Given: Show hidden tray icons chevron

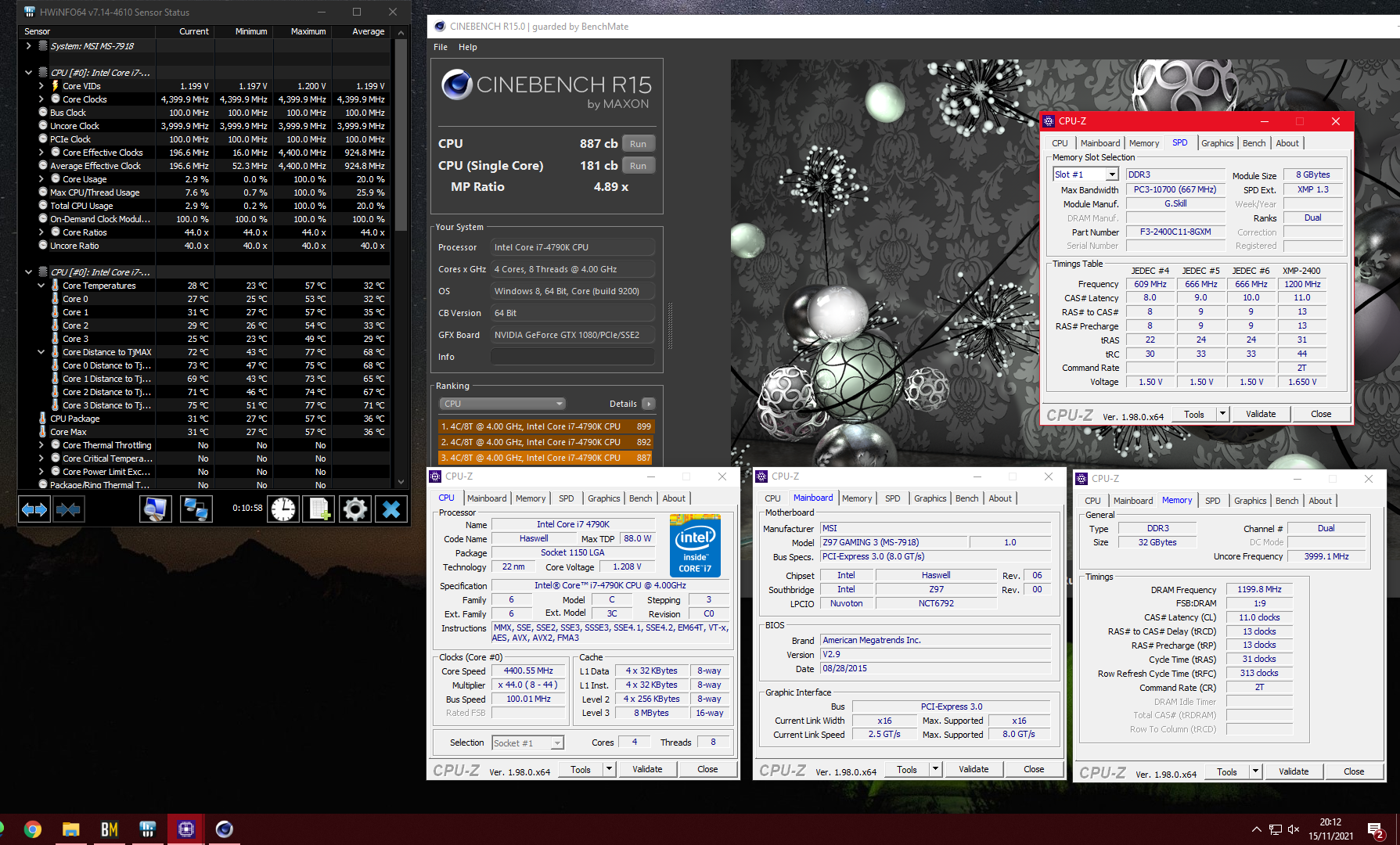Looking at the screenshot, I should 1256,829.
